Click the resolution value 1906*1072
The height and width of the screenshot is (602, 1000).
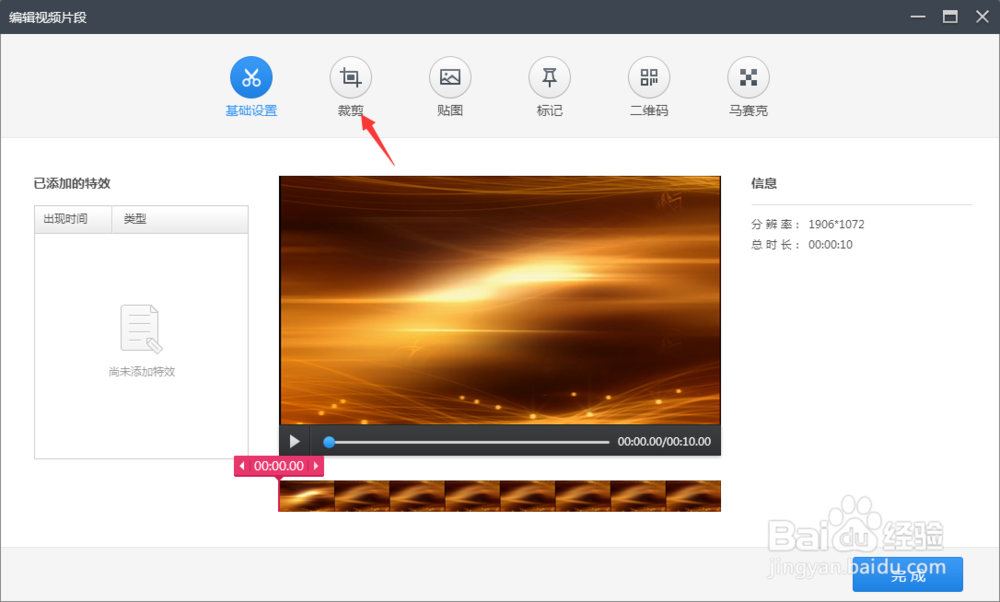(x=836, y=224)
